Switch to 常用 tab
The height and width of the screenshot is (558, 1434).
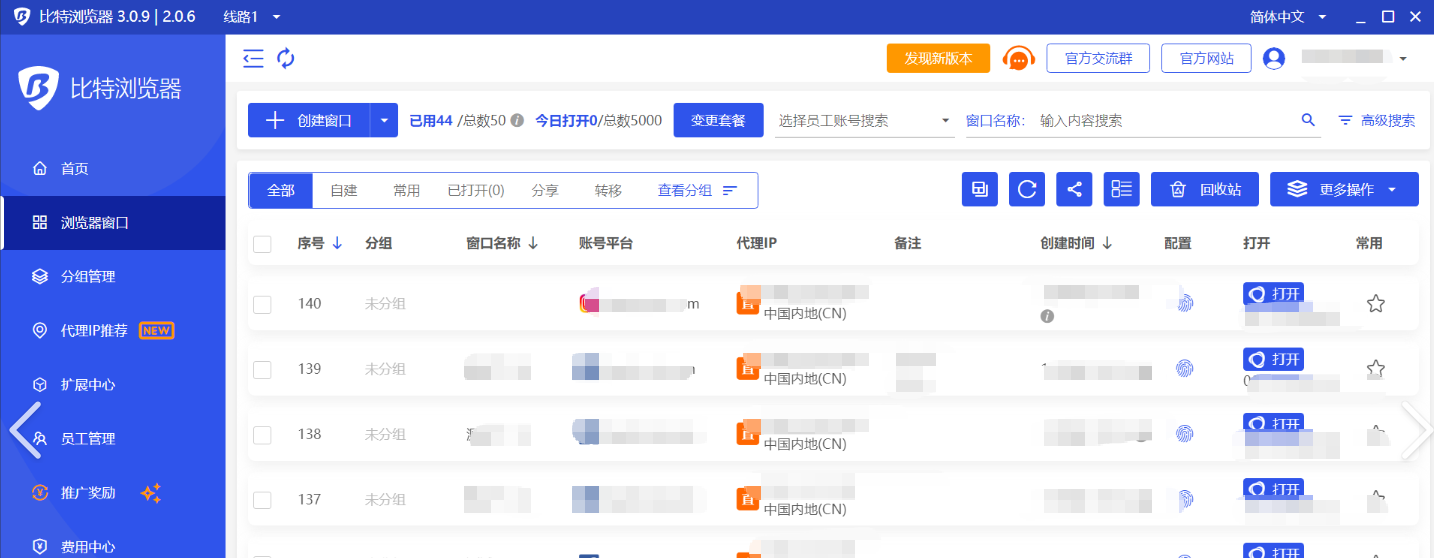407,190
